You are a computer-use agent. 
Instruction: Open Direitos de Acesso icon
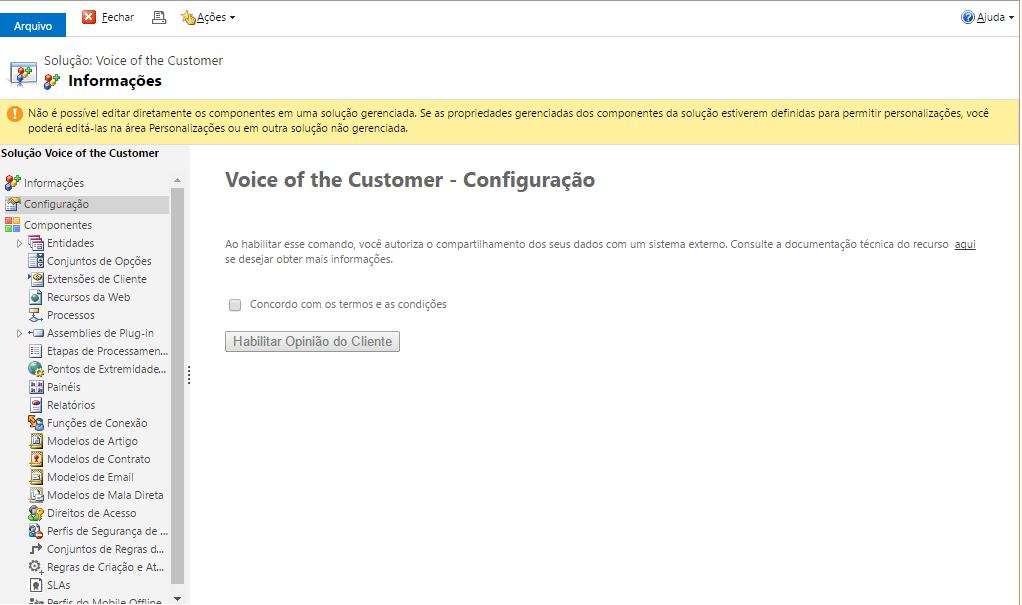click(36, 513)
